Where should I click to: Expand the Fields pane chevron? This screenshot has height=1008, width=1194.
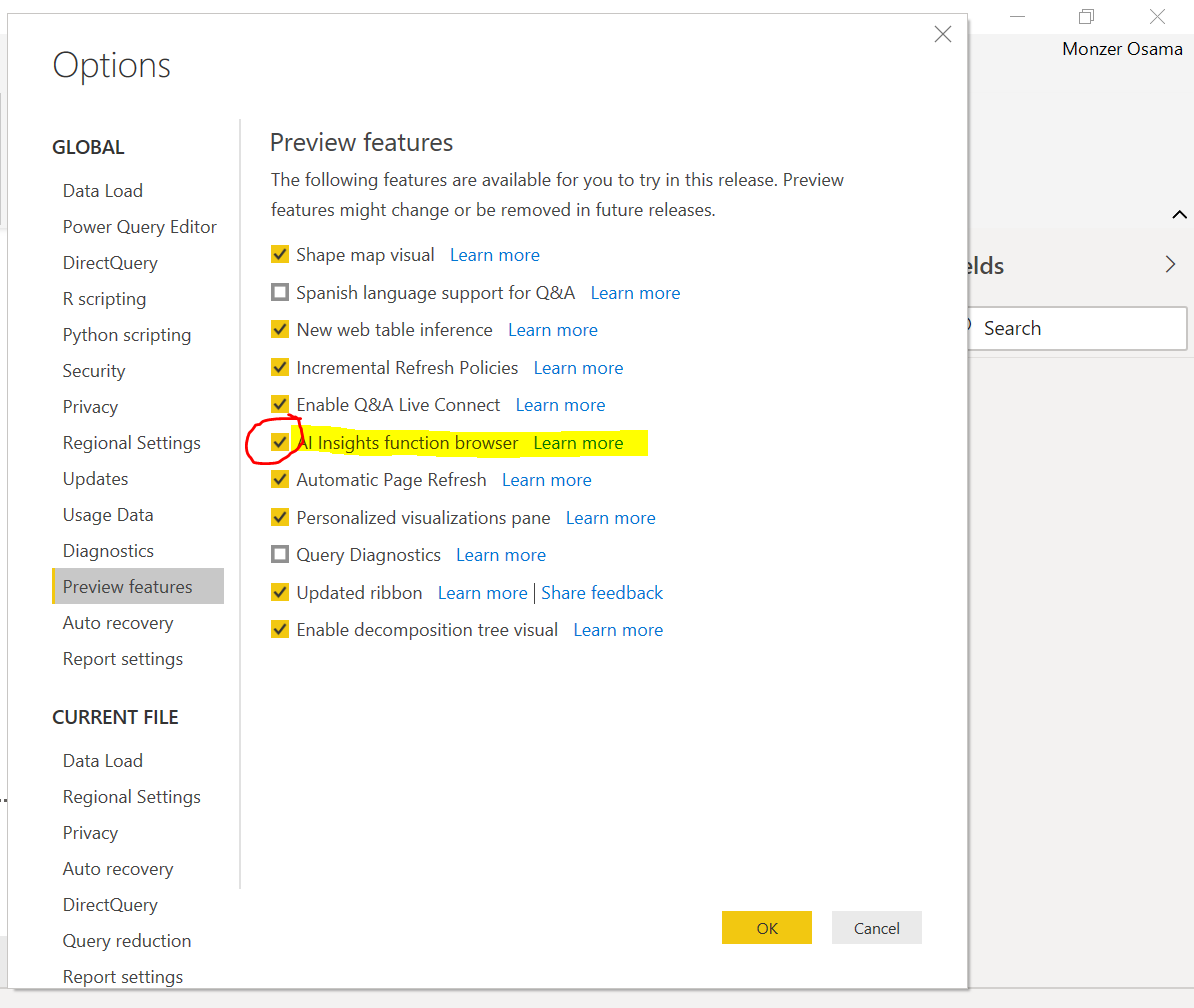click(1170, 265)
